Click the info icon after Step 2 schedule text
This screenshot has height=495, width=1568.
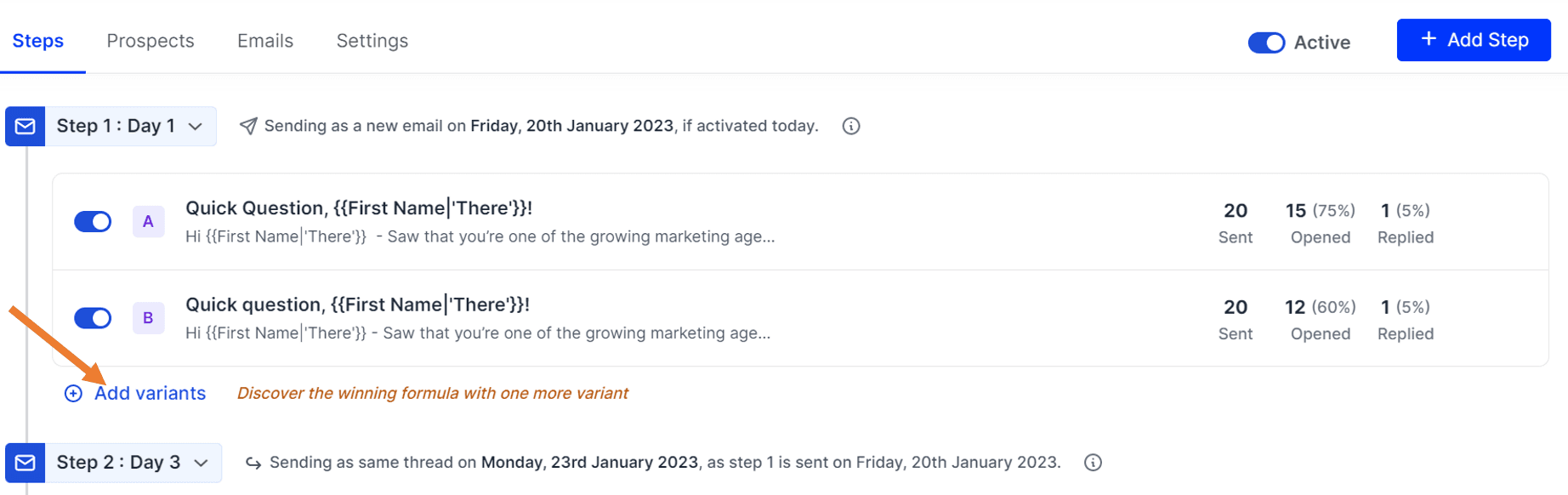click(1093, 463)
